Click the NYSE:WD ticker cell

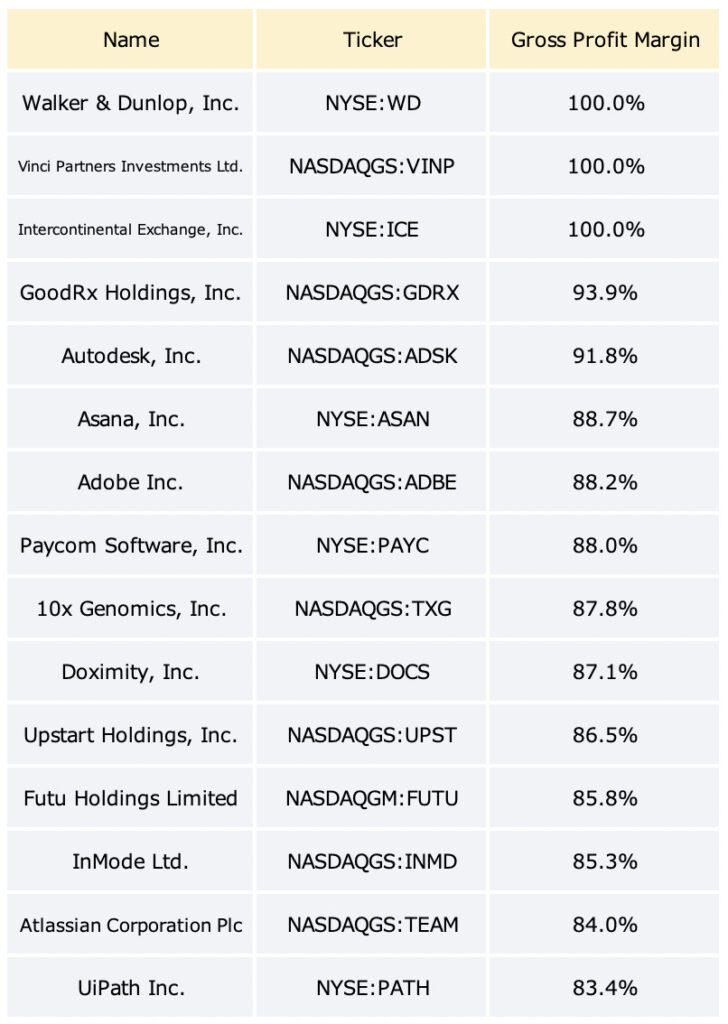(x=371, y=103)
